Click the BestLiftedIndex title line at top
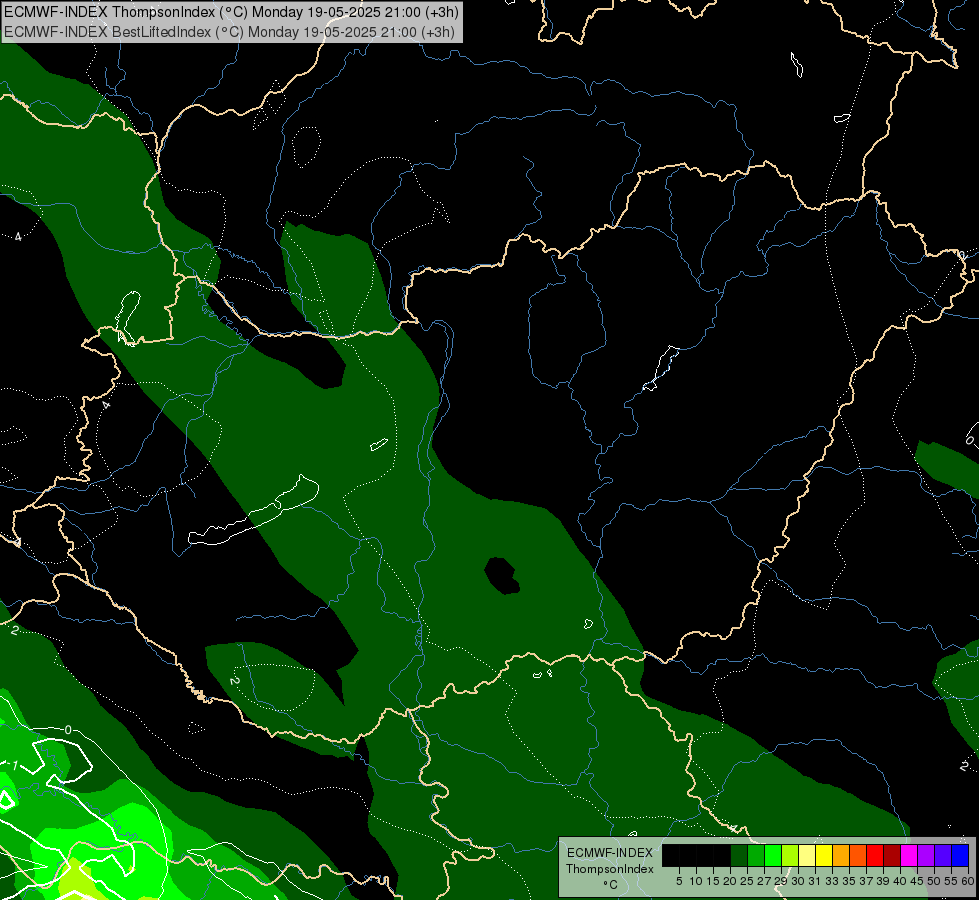Image resolution: width=979 pixels, height=900 pixels. pos(229,32)
